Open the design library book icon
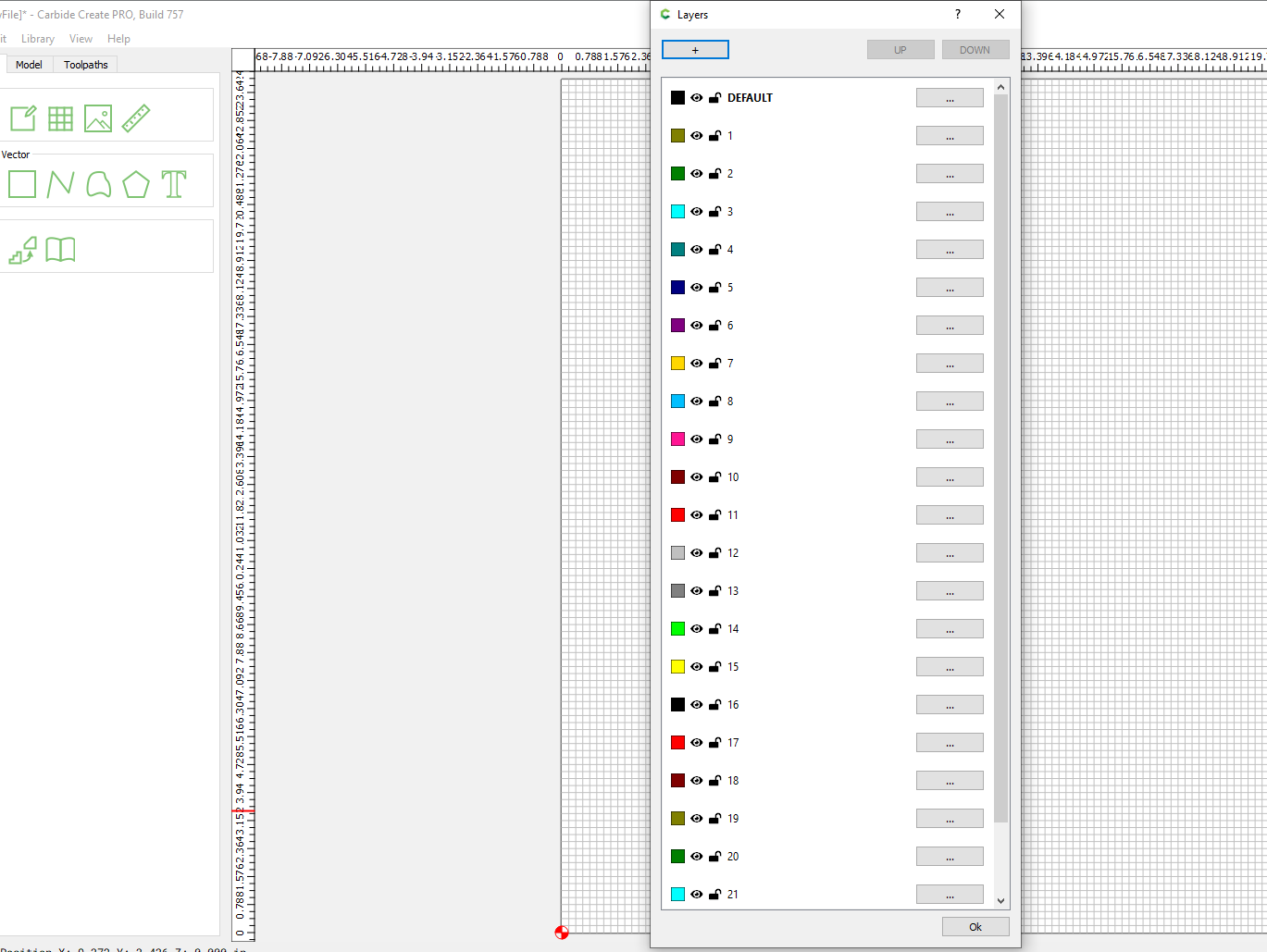 60,250
